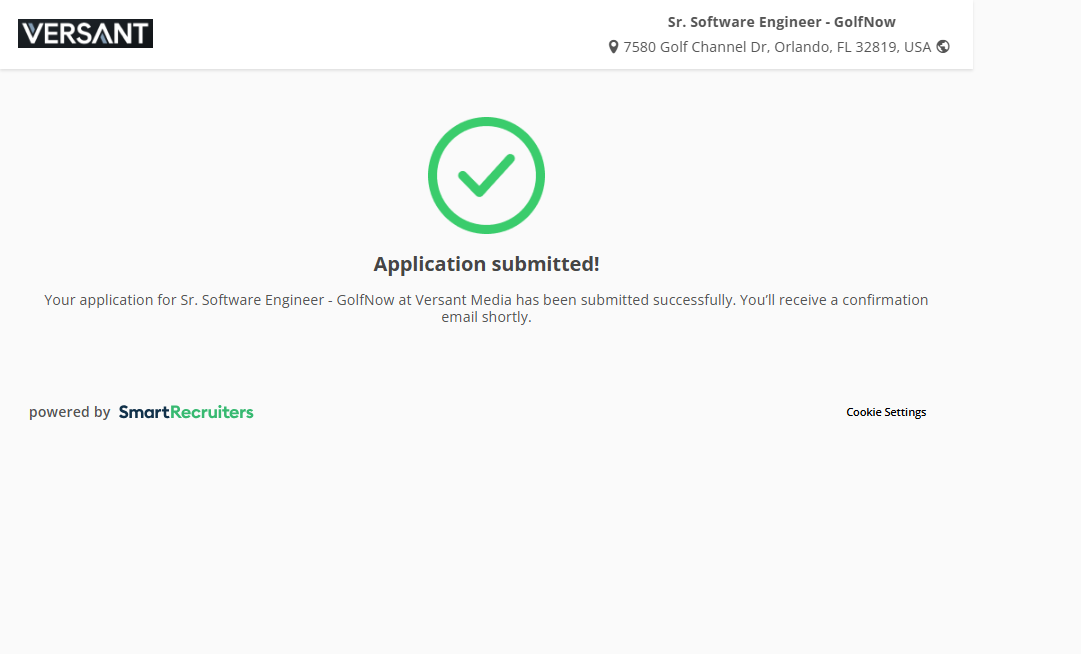Select the 7580 Golf Channel Dr address text
The width and height of the screenshot is (1081, 654).
(x=695, y=47)
